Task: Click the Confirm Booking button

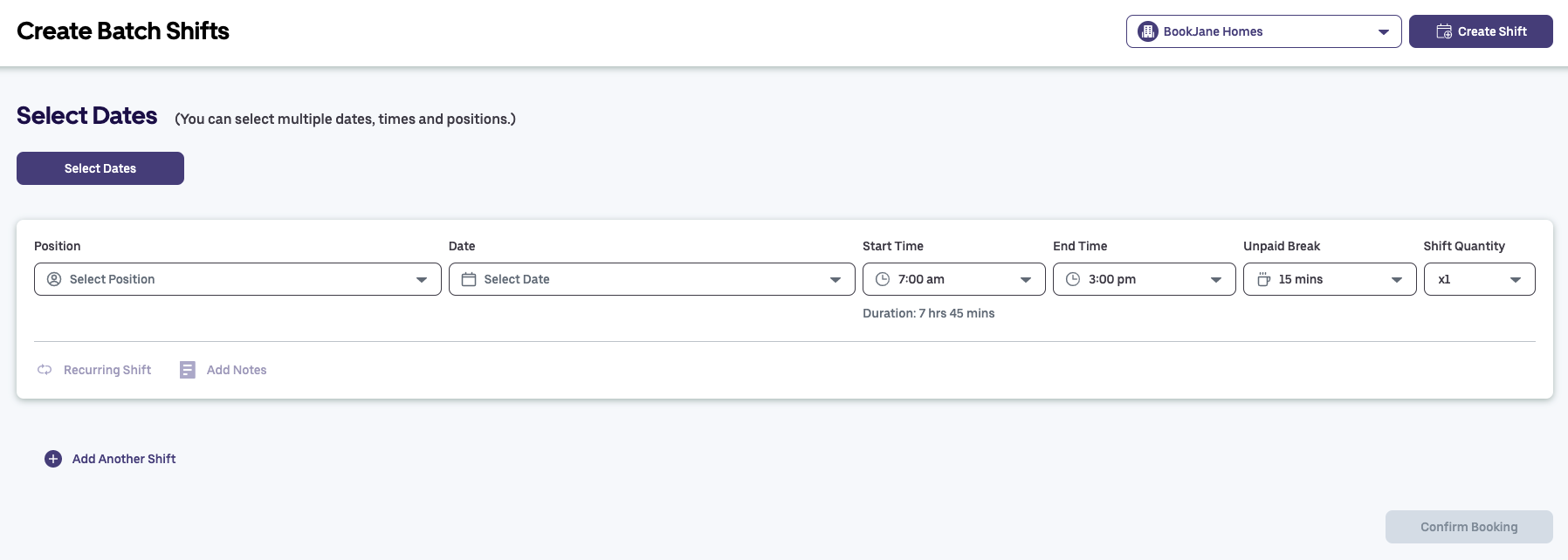Action: click(x=1468, y=527)
